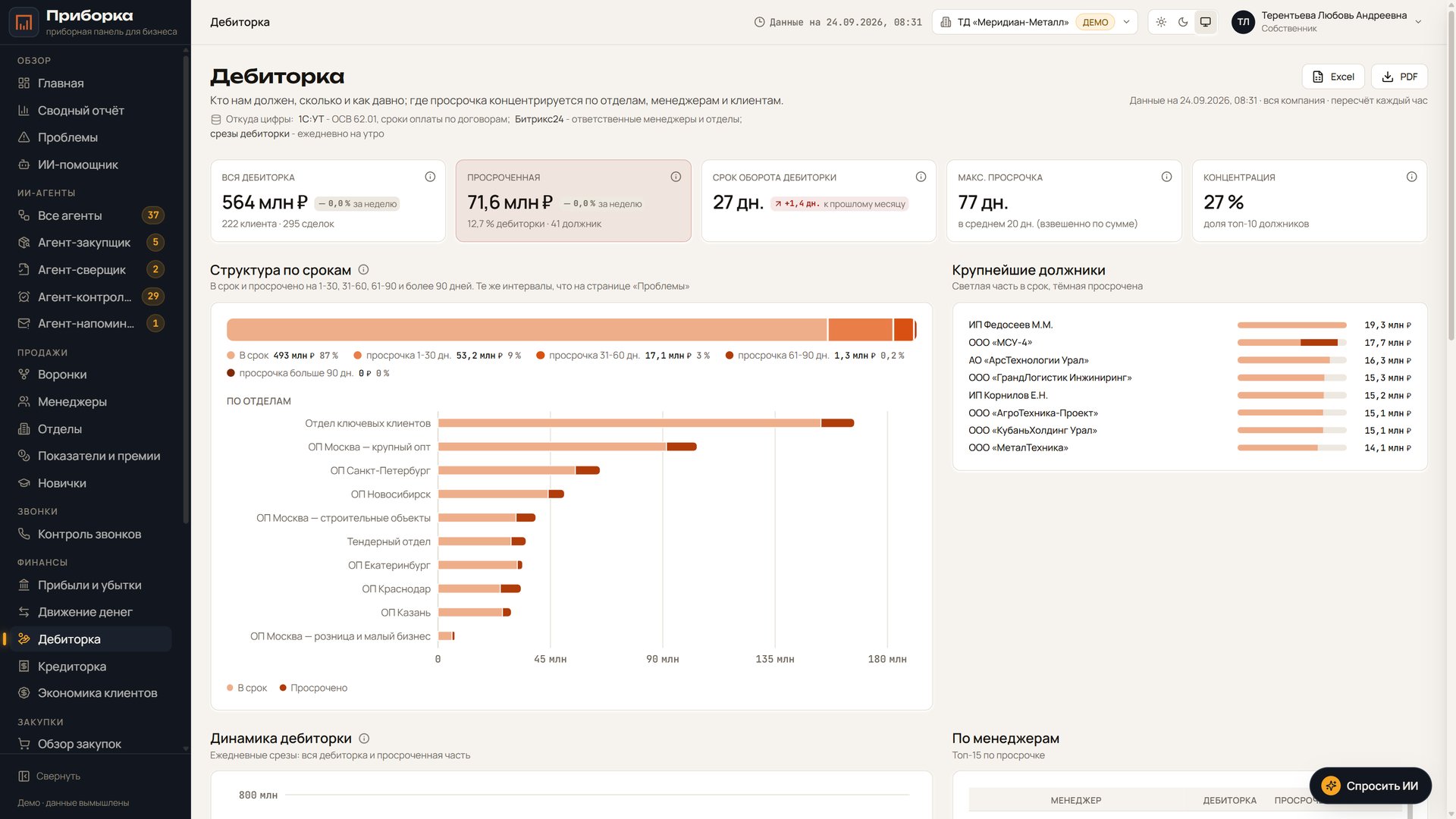
Task: Open info tooltip on Вся дебиторка card
Action: tap(430, 177)
